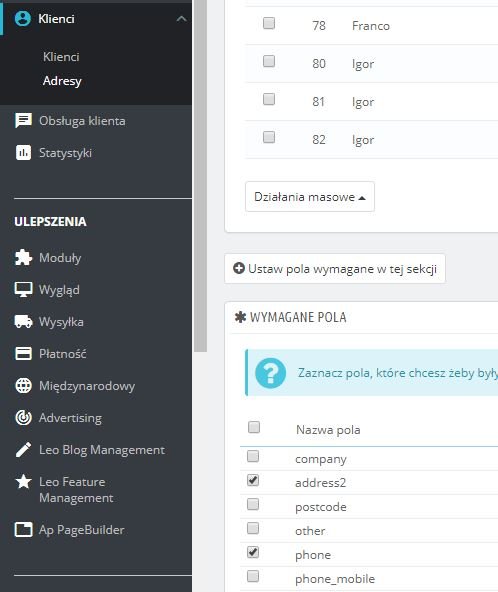Click the ID 80 cell
Viewport: 498px width, 592px height.
tap(319, 63)
